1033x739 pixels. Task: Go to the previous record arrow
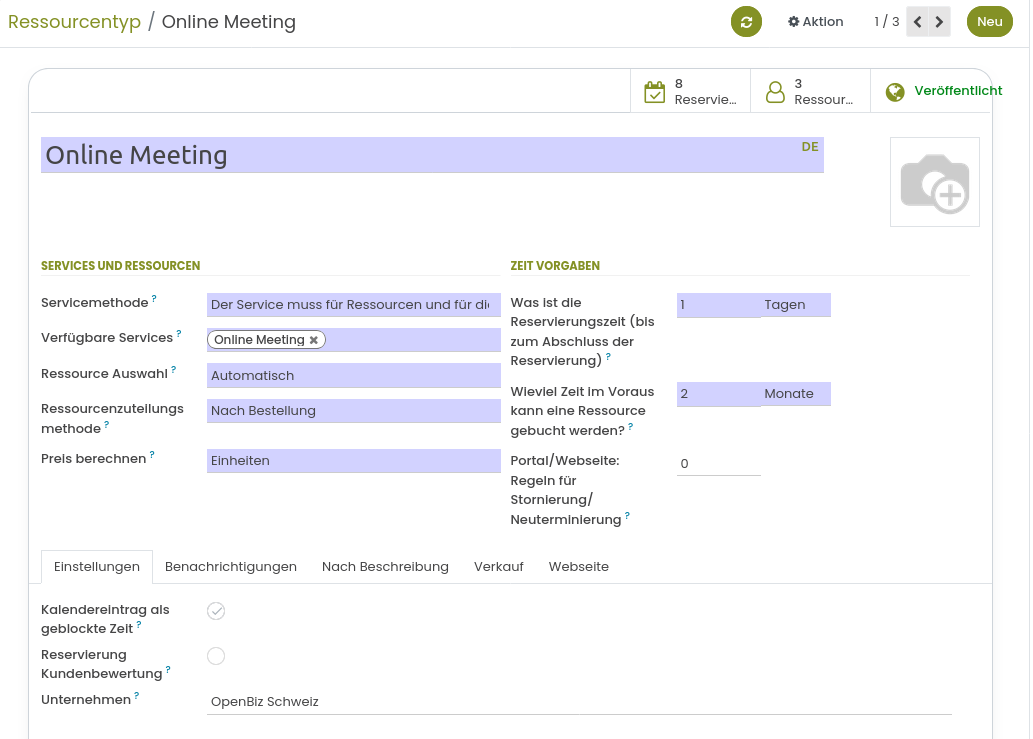tap(917, 22)
